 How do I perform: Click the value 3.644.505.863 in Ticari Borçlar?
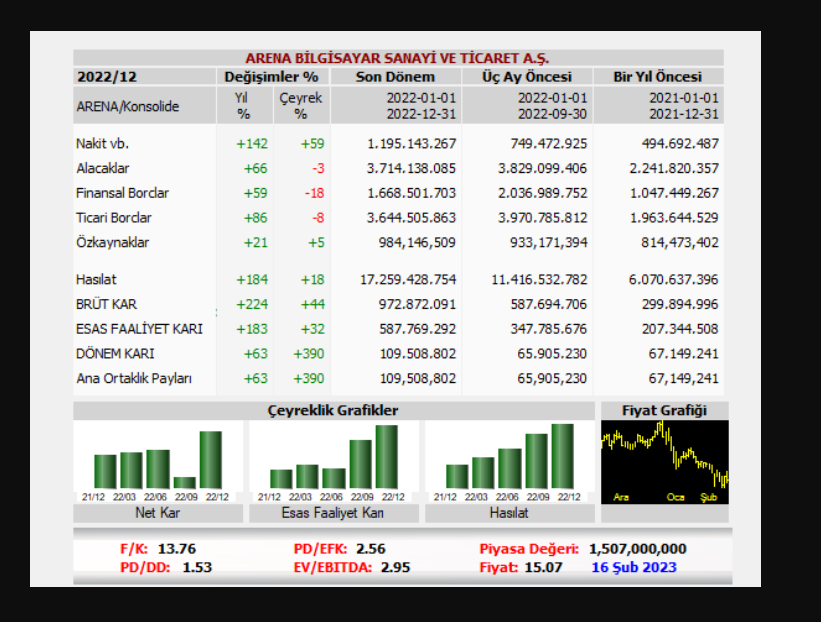[x=411, y=217]
